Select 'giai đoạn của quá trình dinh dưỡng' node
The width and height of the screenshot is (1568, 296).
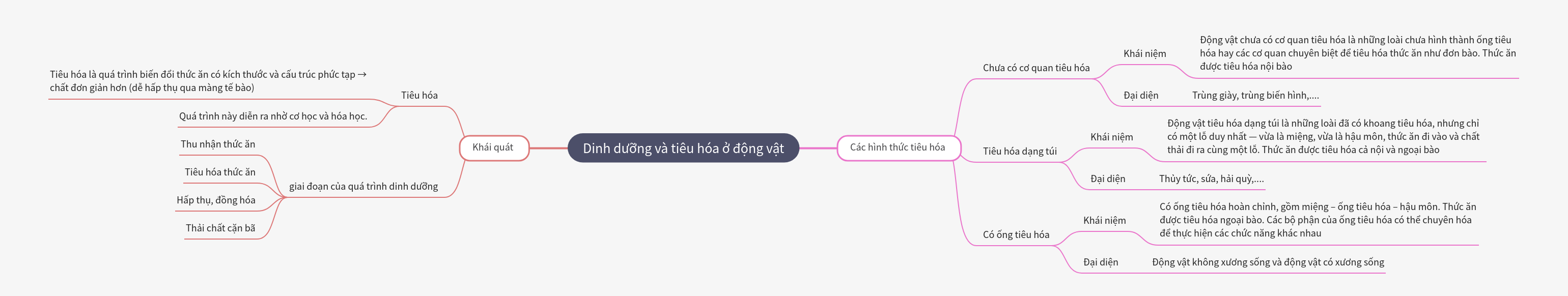(363, 187)
